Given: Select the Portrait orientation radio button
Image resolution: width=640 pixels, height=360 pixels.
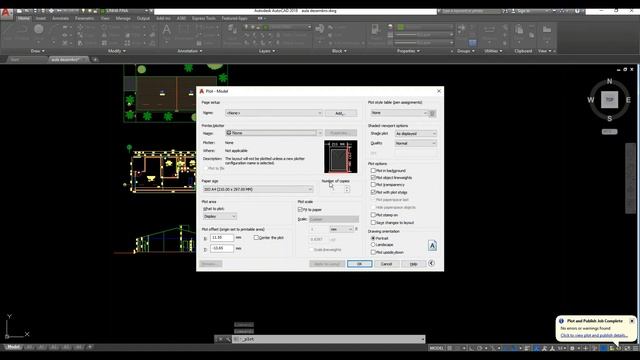Looking at the screenshot, I should point(373,238).
